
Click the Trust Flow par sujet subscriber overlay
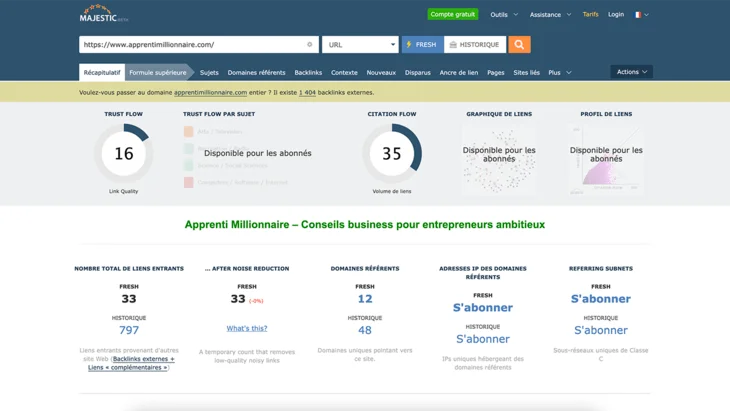click(x=257, y=153)
